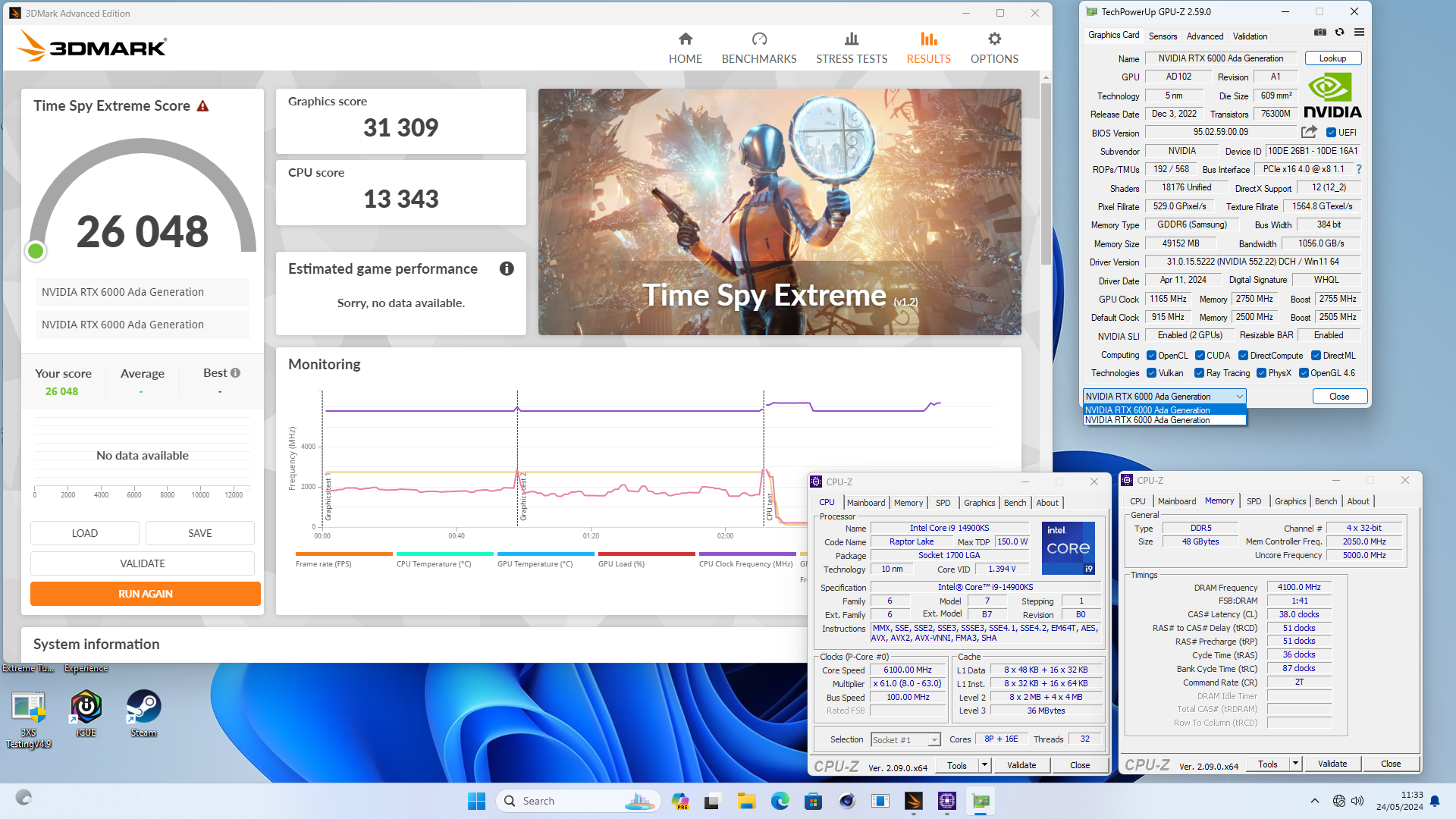Open Mainboard tab in left CPU-Z window

(x=866, y=503)
